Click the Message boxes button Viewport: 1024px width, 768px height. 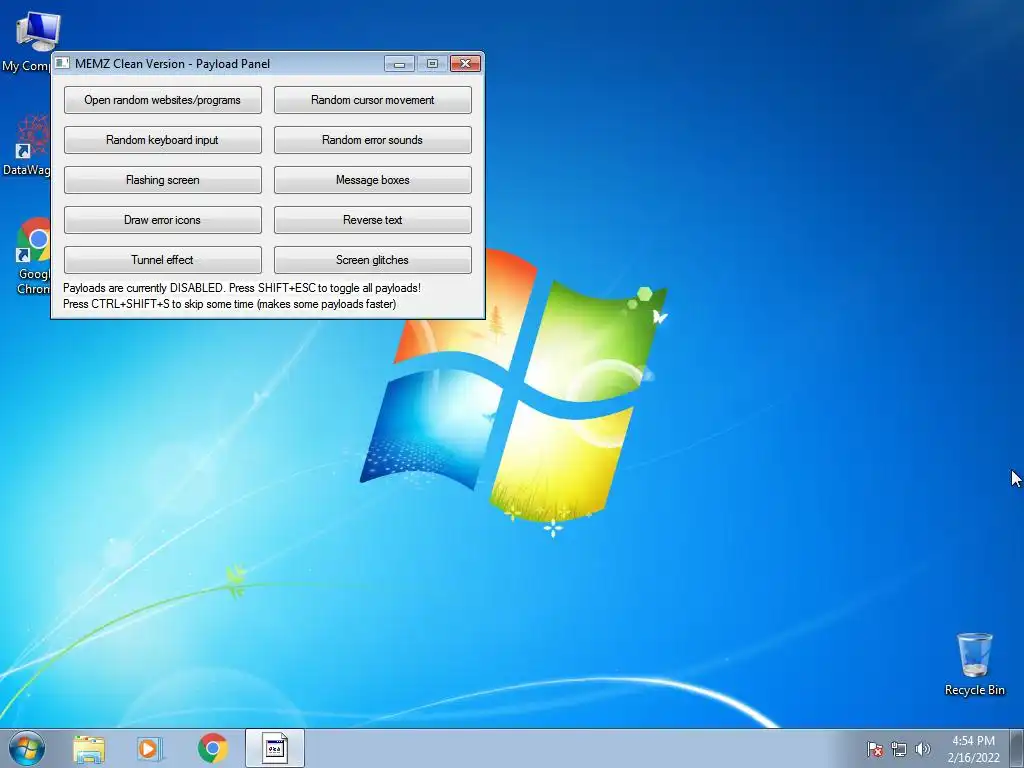372,180
